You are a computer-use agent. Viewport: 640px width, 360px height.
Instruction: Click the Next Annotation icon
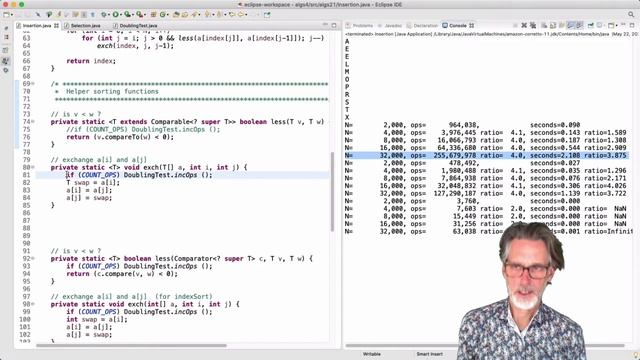tap(207, 15)
